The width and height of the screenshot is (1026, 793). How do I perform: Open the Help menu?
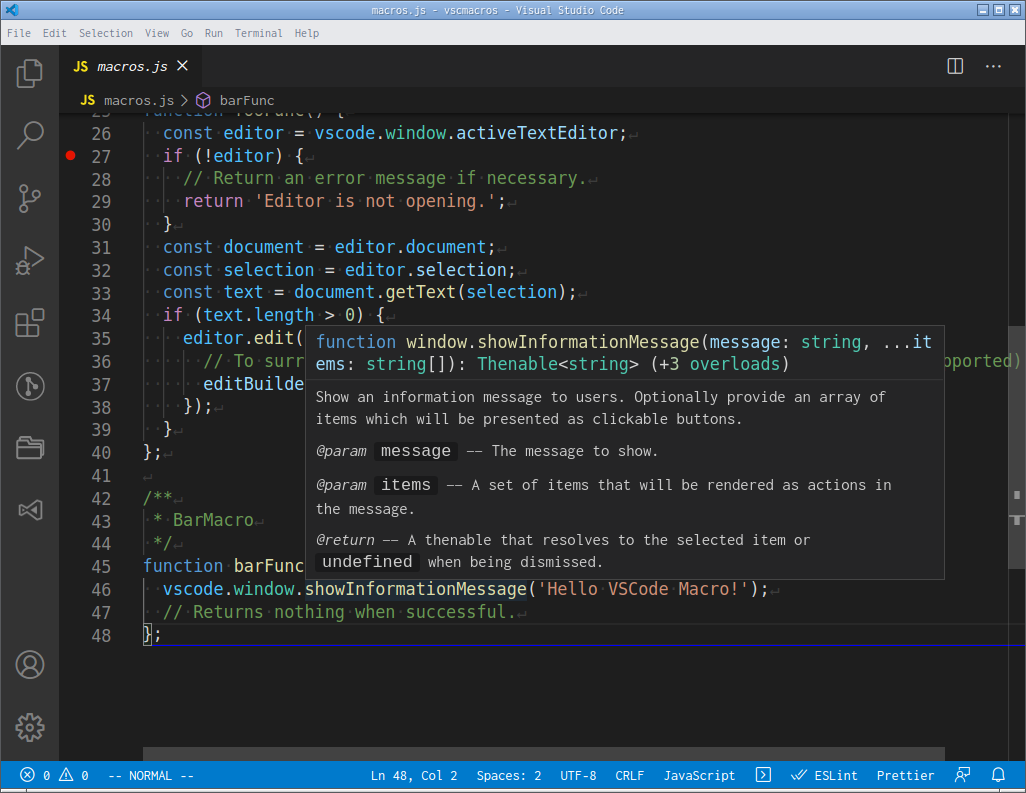pyautogui.click(x=306, y=33)
